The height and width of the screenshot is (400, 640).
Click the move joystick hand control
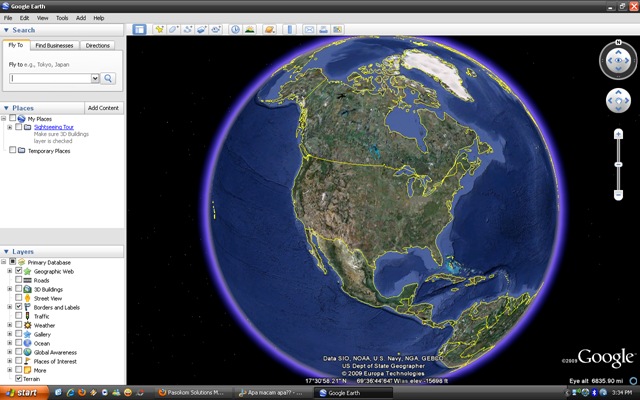(618, 101)
